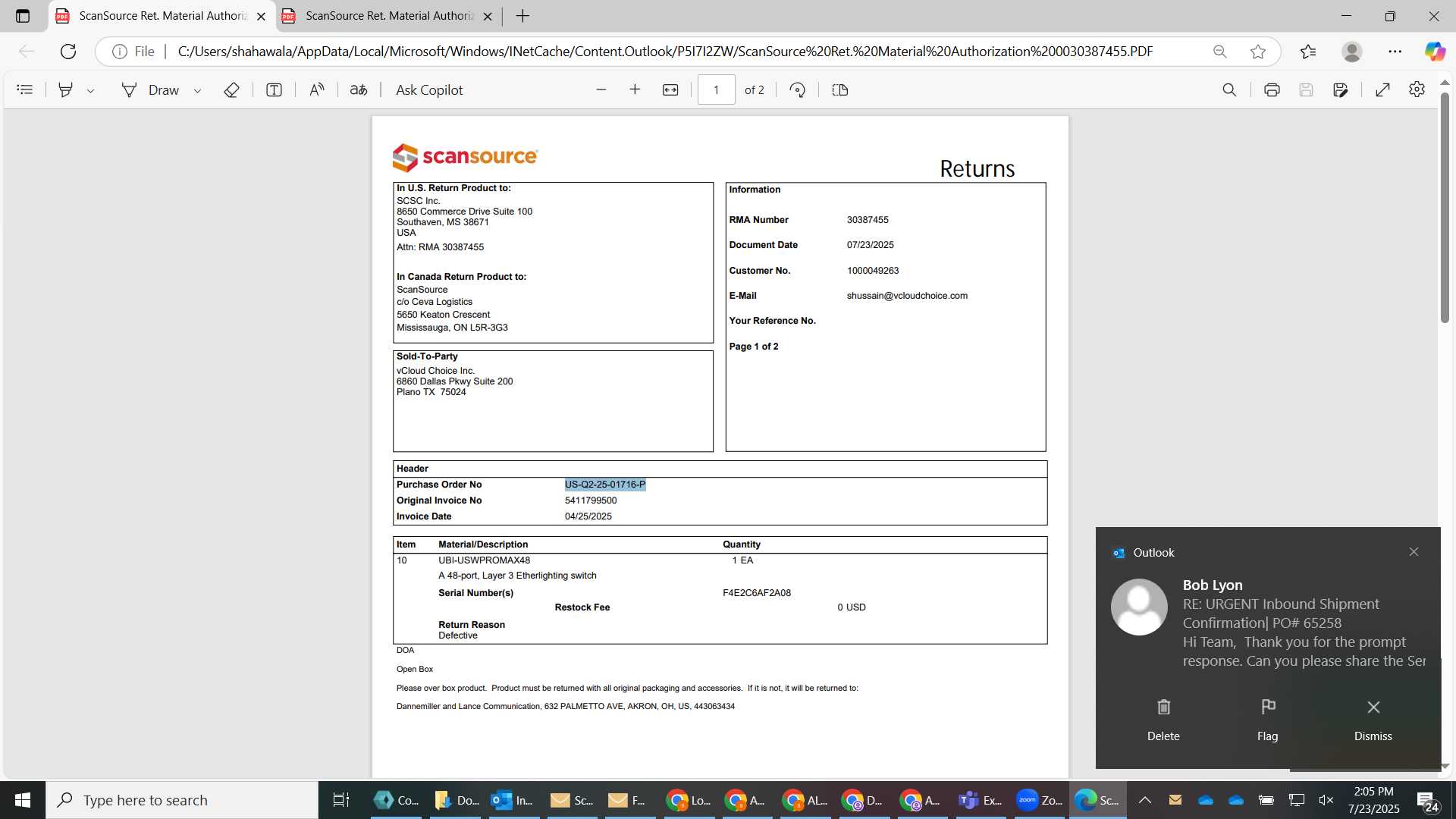
Task: Click the Save as icon
Action: (x=1341, y=90)
